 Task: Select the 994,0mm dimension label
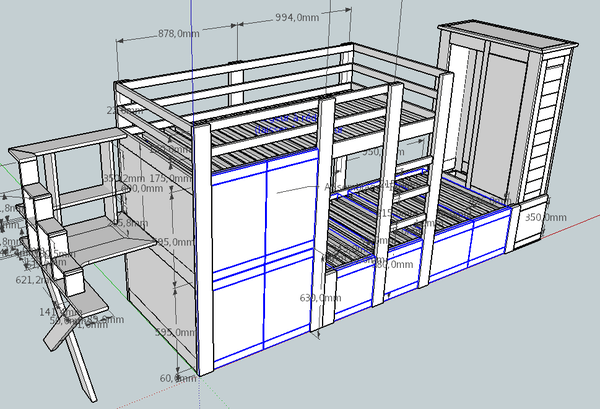coord(297,18)
